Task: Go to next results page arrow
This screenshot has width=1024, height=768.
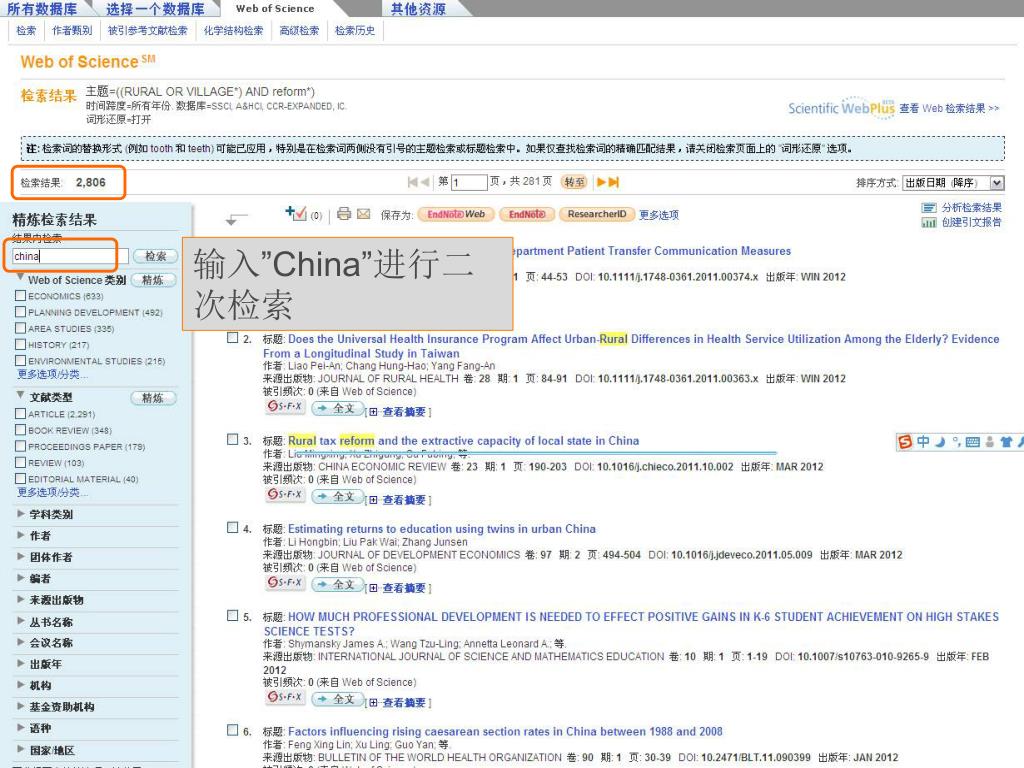Action: pyautogui.click(x=601, y=182)
